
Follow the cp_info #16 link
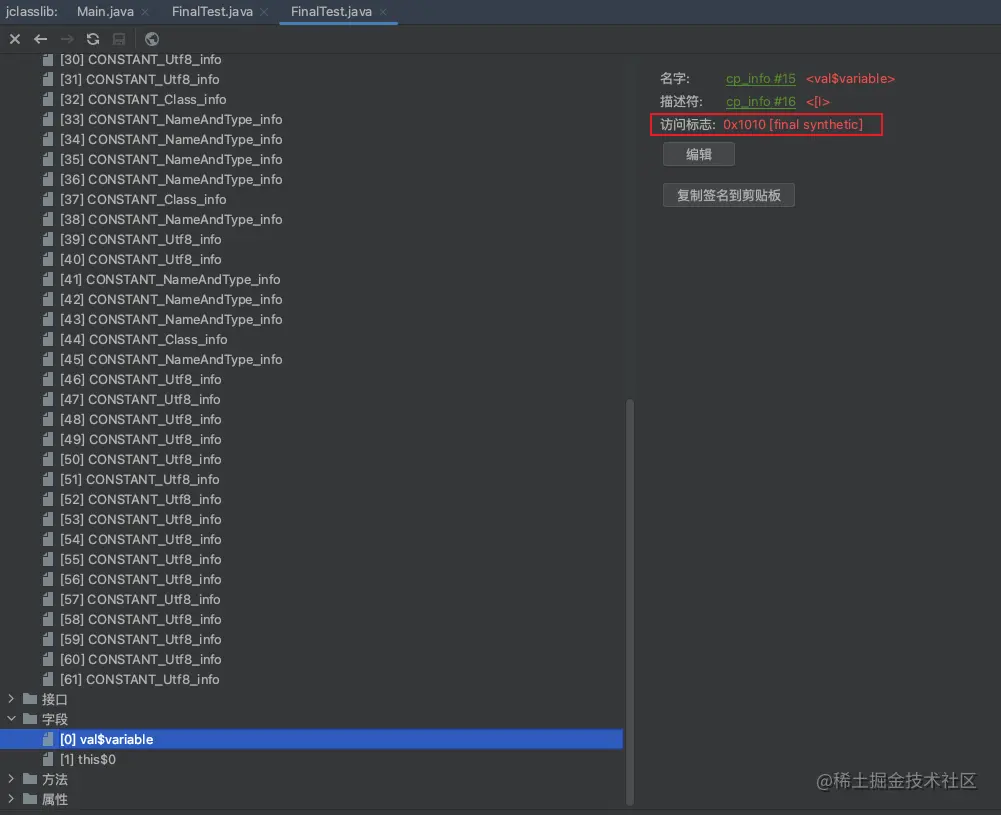coord(760,101)
